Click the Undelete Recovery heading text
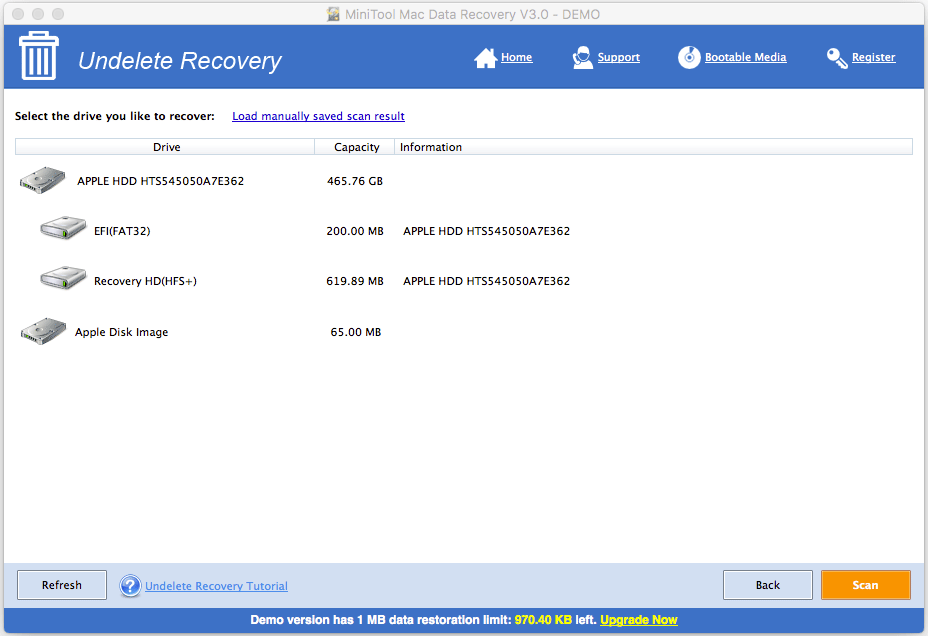The width and height of the screenshot is (928, 636). pos(180,60)
